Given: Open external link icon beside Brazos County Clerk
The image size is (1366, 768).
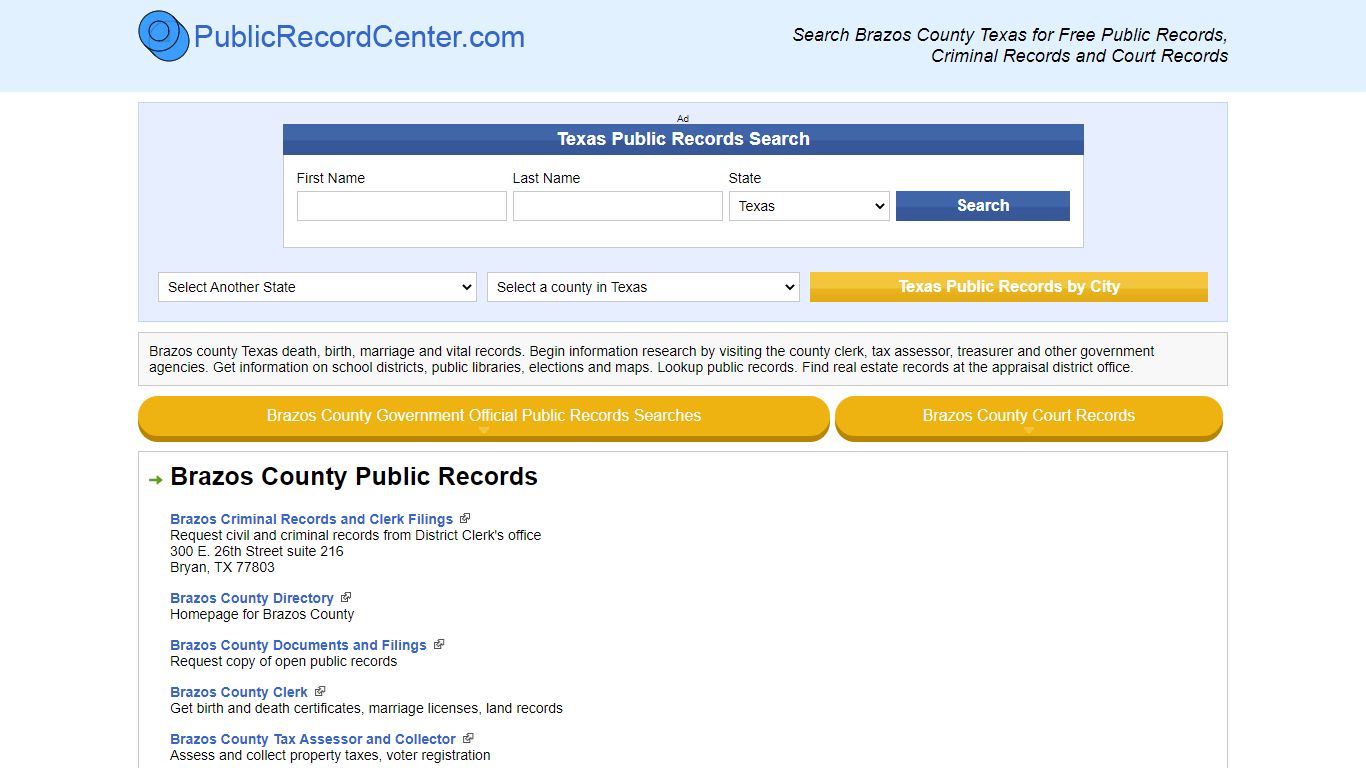Looking at the screenshot, I should pos(320,691).
